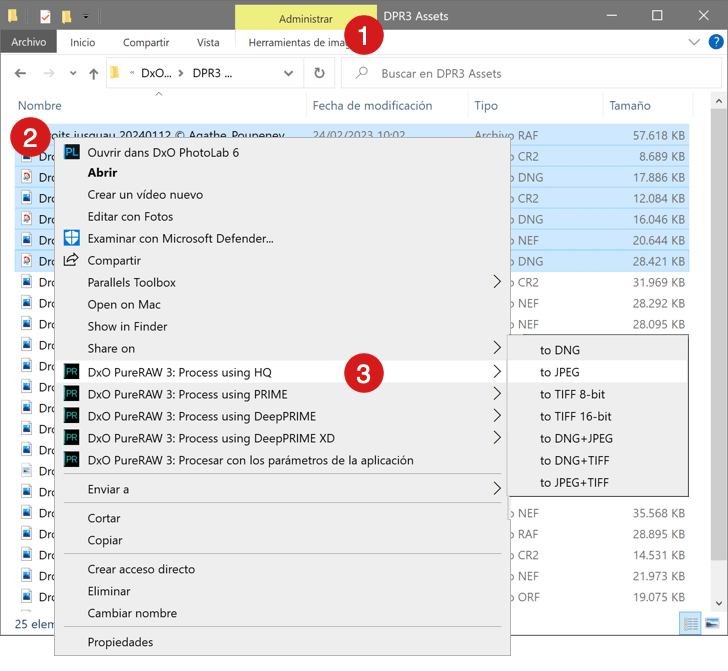Sort by the Nombre column header
Image resolution: width=728 pixels, height=671 pixels.
tap(39, 106)
